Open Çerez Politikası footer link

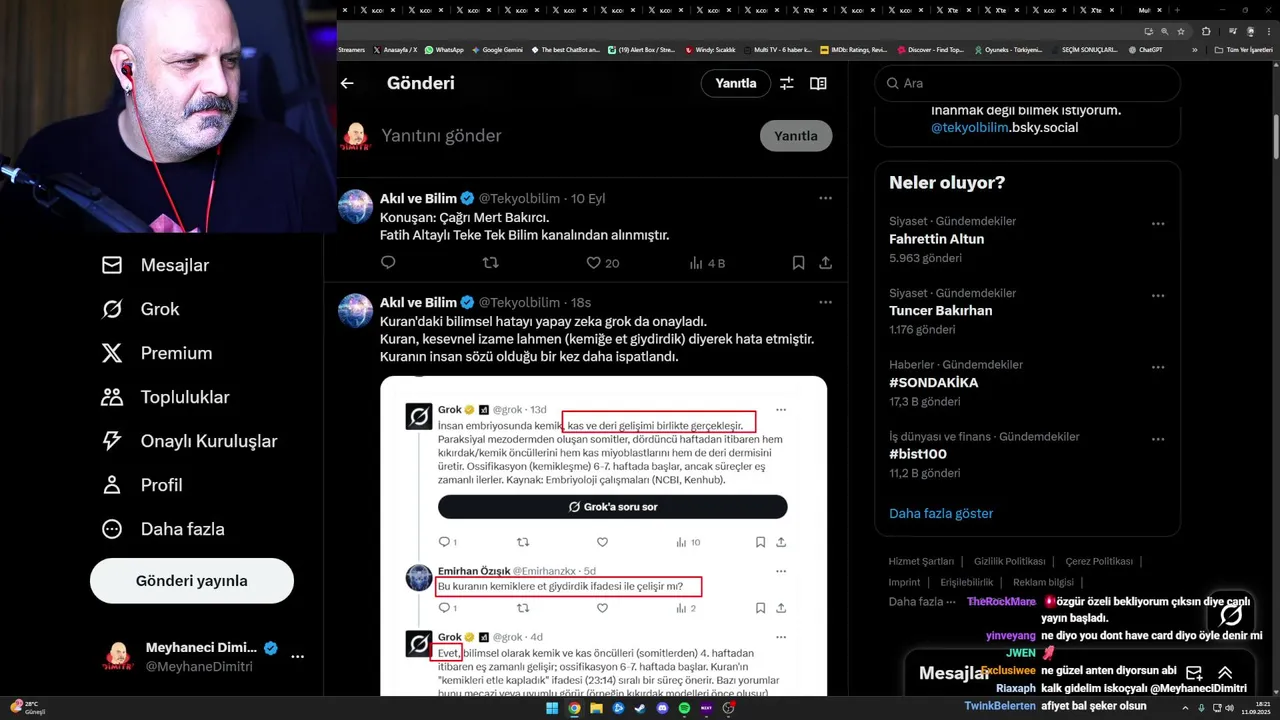1099,561
